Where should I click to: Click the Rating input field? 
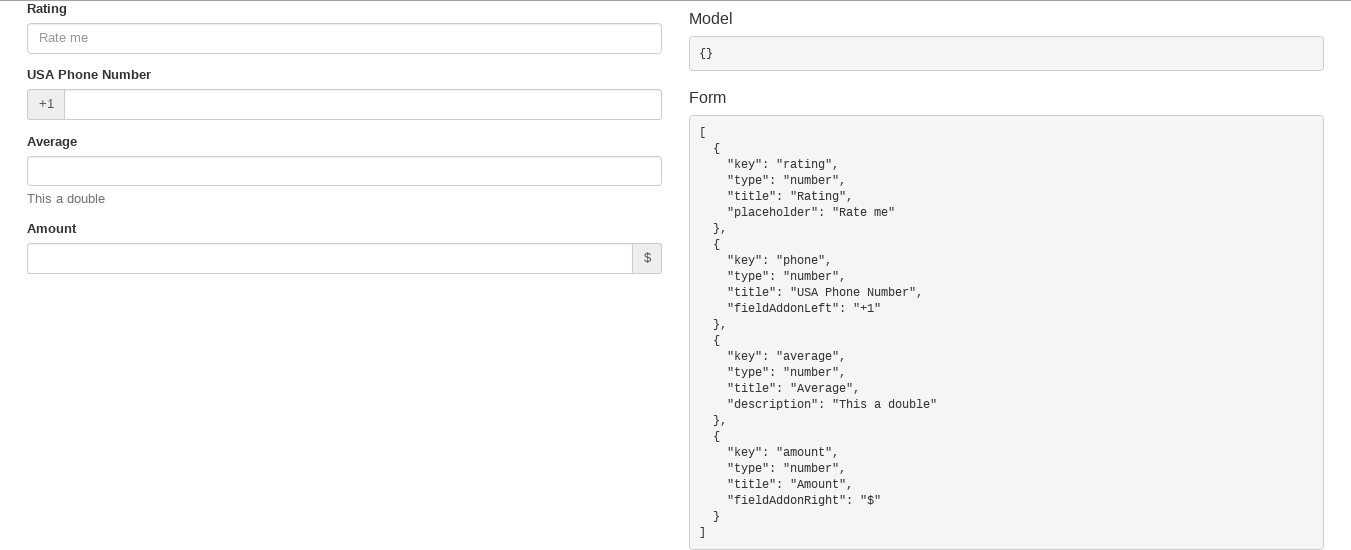click(x=344, y=38)
